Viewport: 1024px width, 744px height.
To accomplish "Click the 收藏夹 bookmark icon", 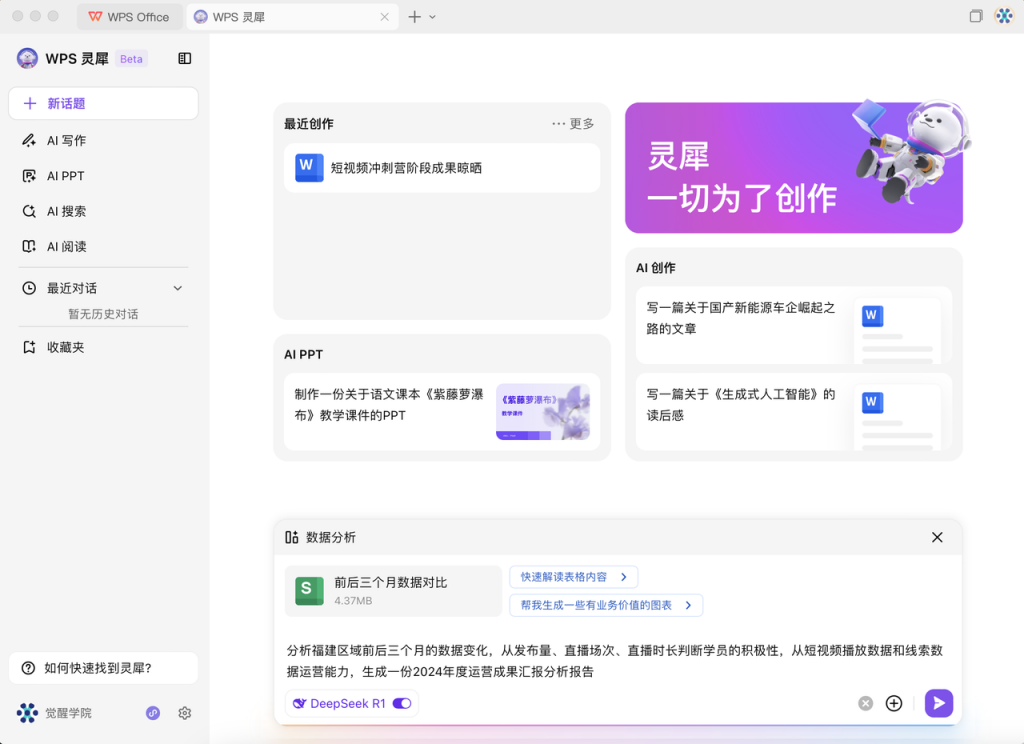I will pyautogui.click(x=29, y=347).
